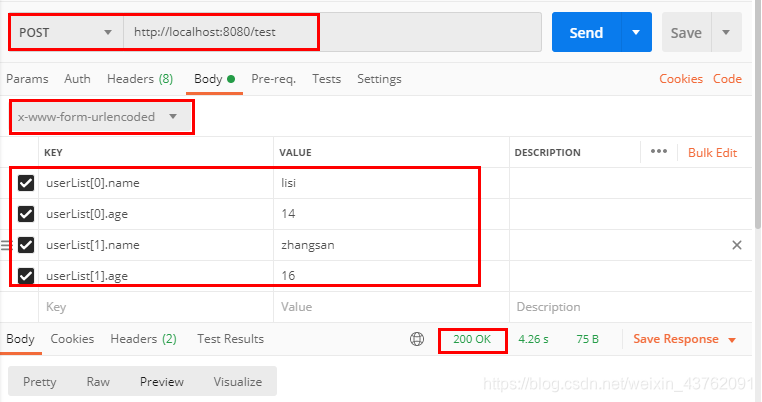
Task: Open the Send button dropdown arrow
Action: (636, 33)
